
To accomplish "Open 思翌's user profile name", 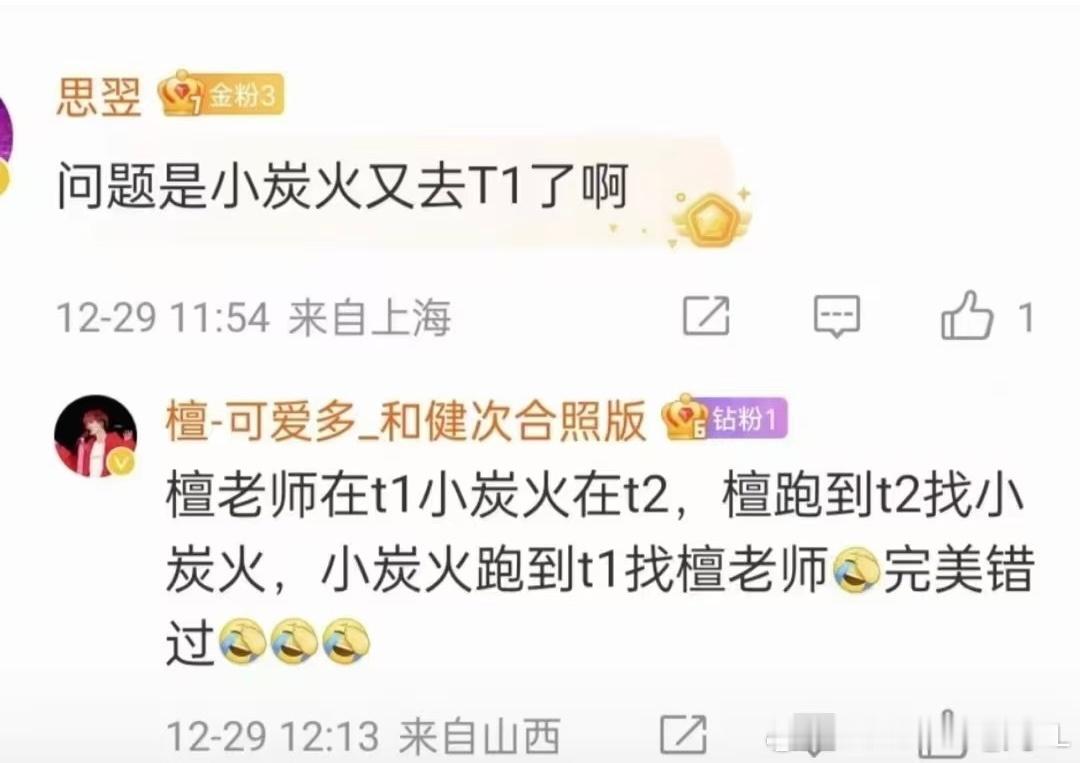I will 98,96.
